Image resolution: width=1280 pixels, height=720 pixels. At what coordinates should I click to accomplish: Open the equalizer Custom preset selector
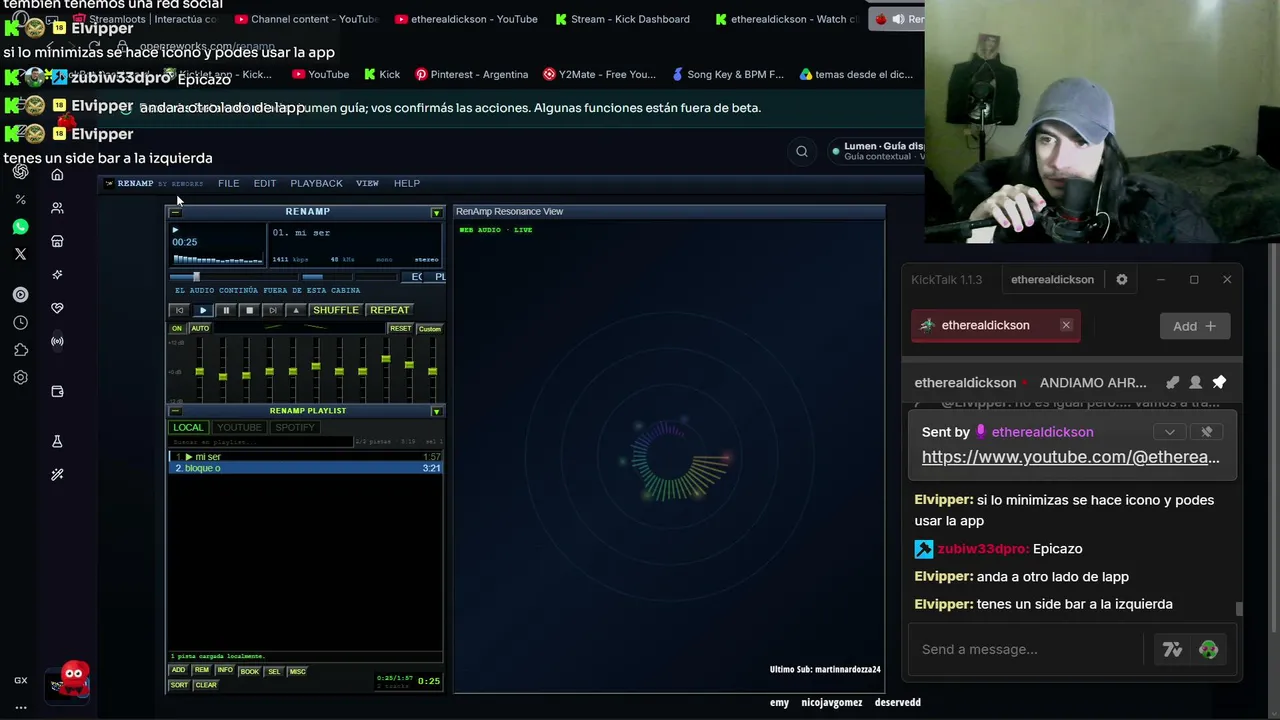(x=429, y=328)
